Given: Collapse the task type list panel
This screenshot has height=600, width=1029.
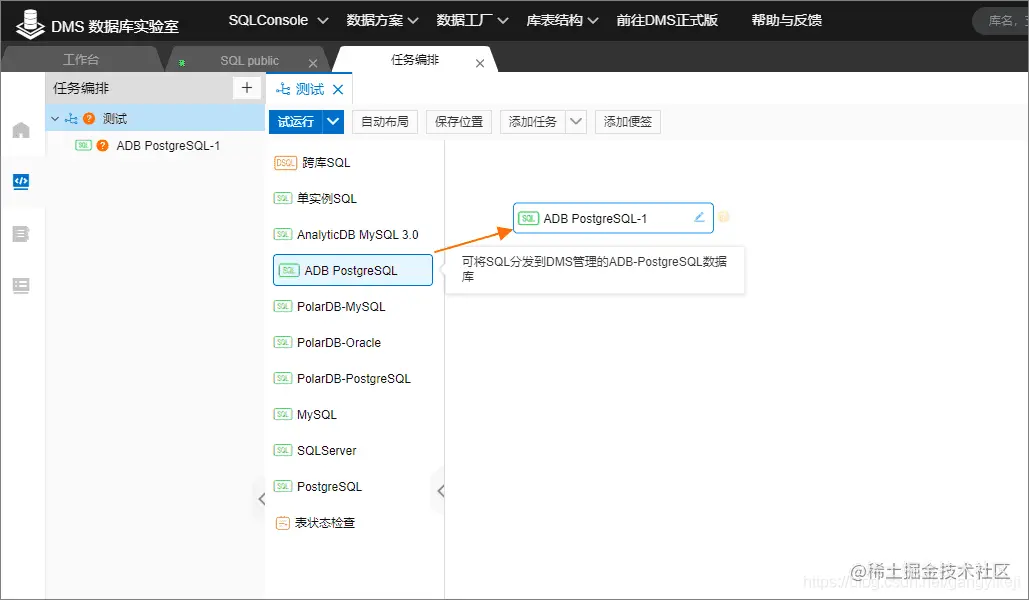Looking at the screenshot, I should pos(440,490).
